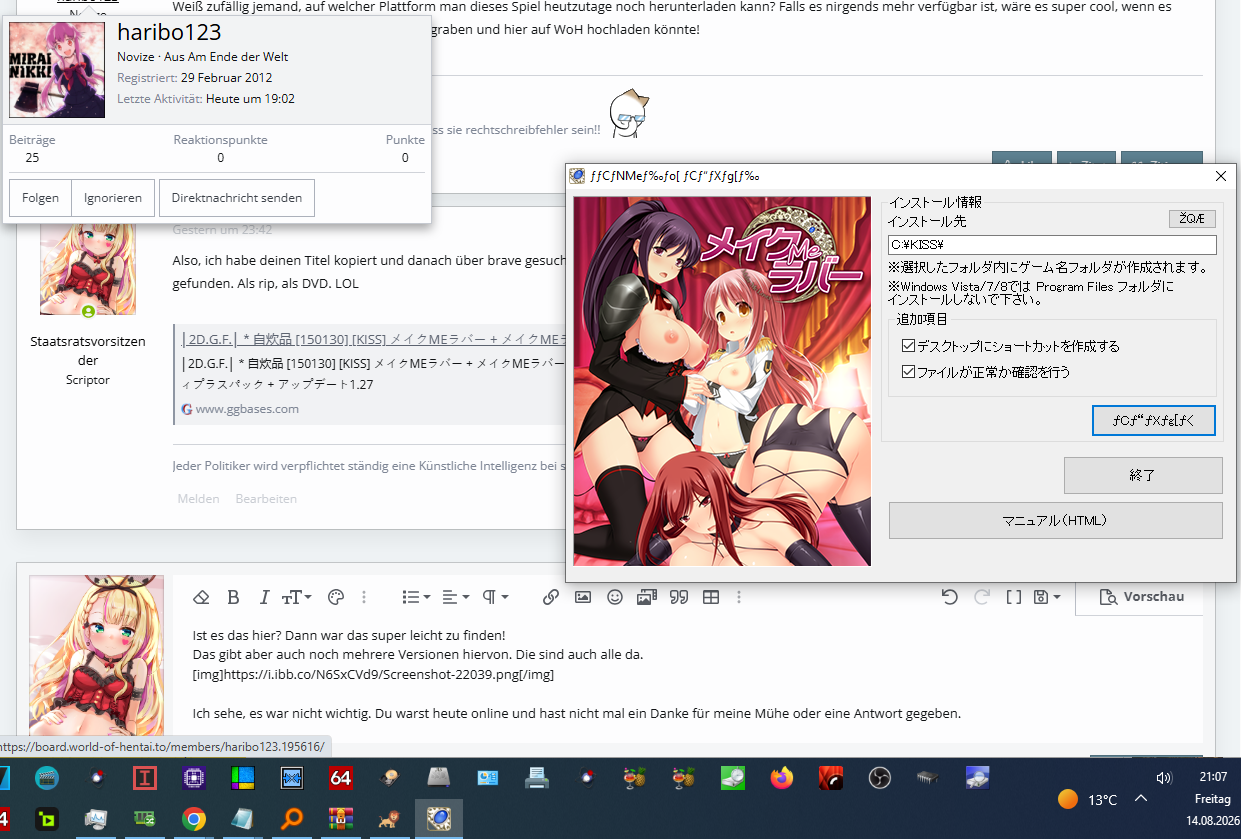The width and height of the screenshot is (1241, 839).
Task: Open the haribo123 username link in popup
Action: (x=169, y=32)
